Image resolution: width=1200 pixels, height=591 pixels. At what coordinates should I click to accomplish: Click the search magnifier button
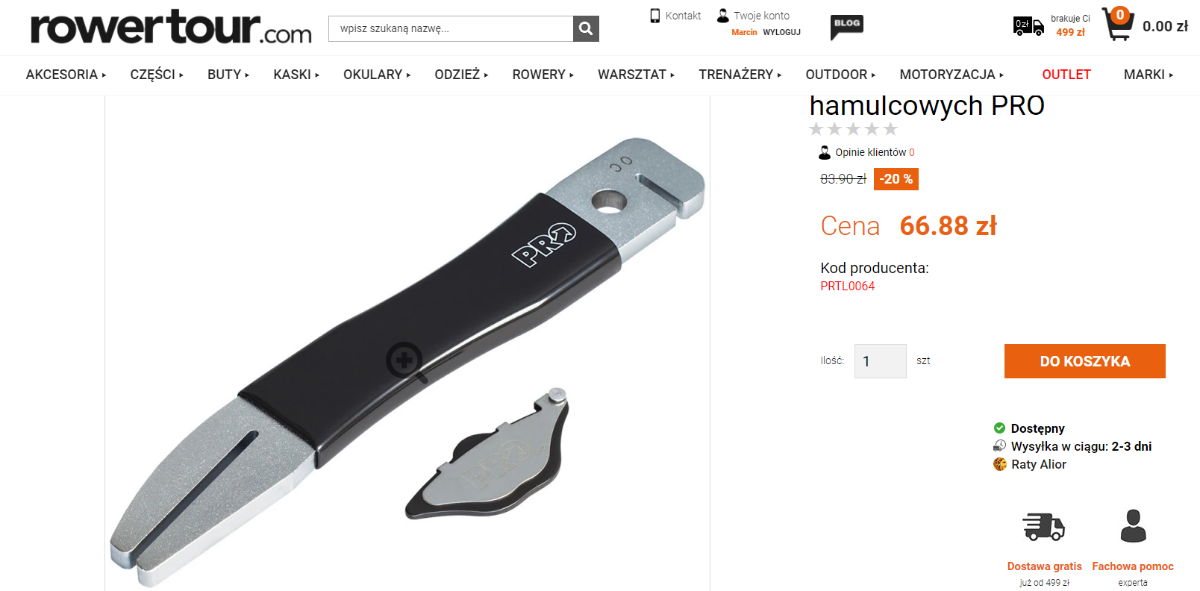586,29
